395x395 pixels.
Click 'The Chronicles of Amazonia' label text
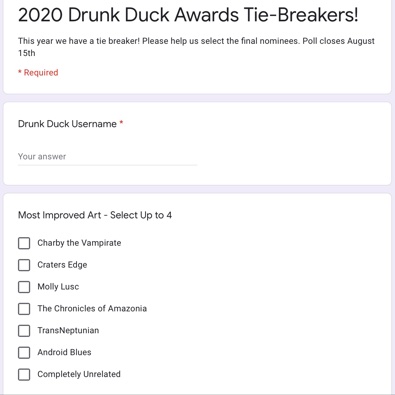(x=92, y=309)
